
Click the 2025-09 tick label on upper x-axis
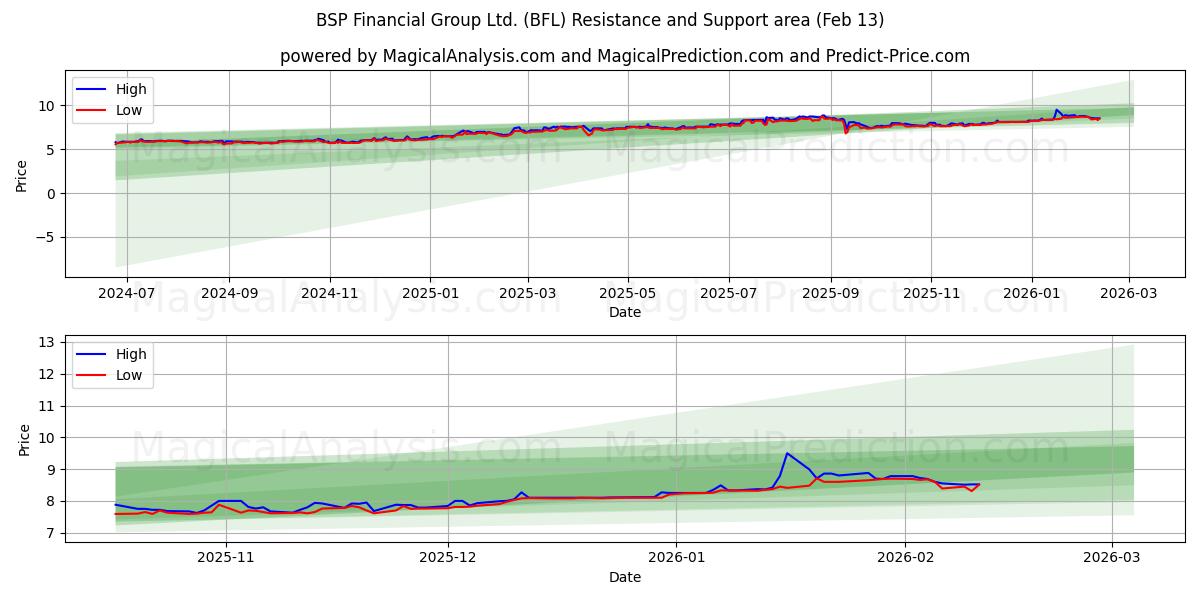(x=830, y=294)
